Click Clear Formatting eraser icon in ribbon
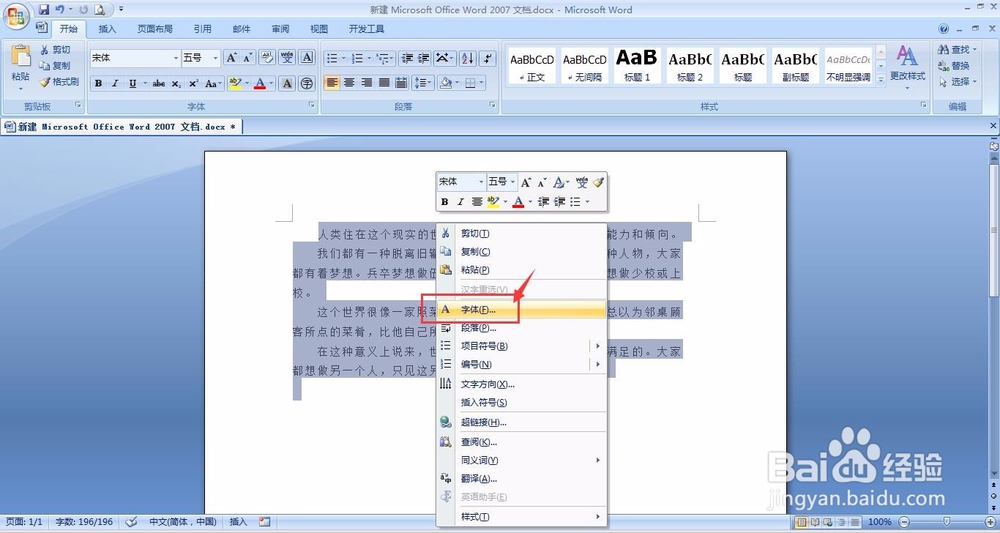The image size is (1000, 533). pyautogui.click(x=268, y=58)
